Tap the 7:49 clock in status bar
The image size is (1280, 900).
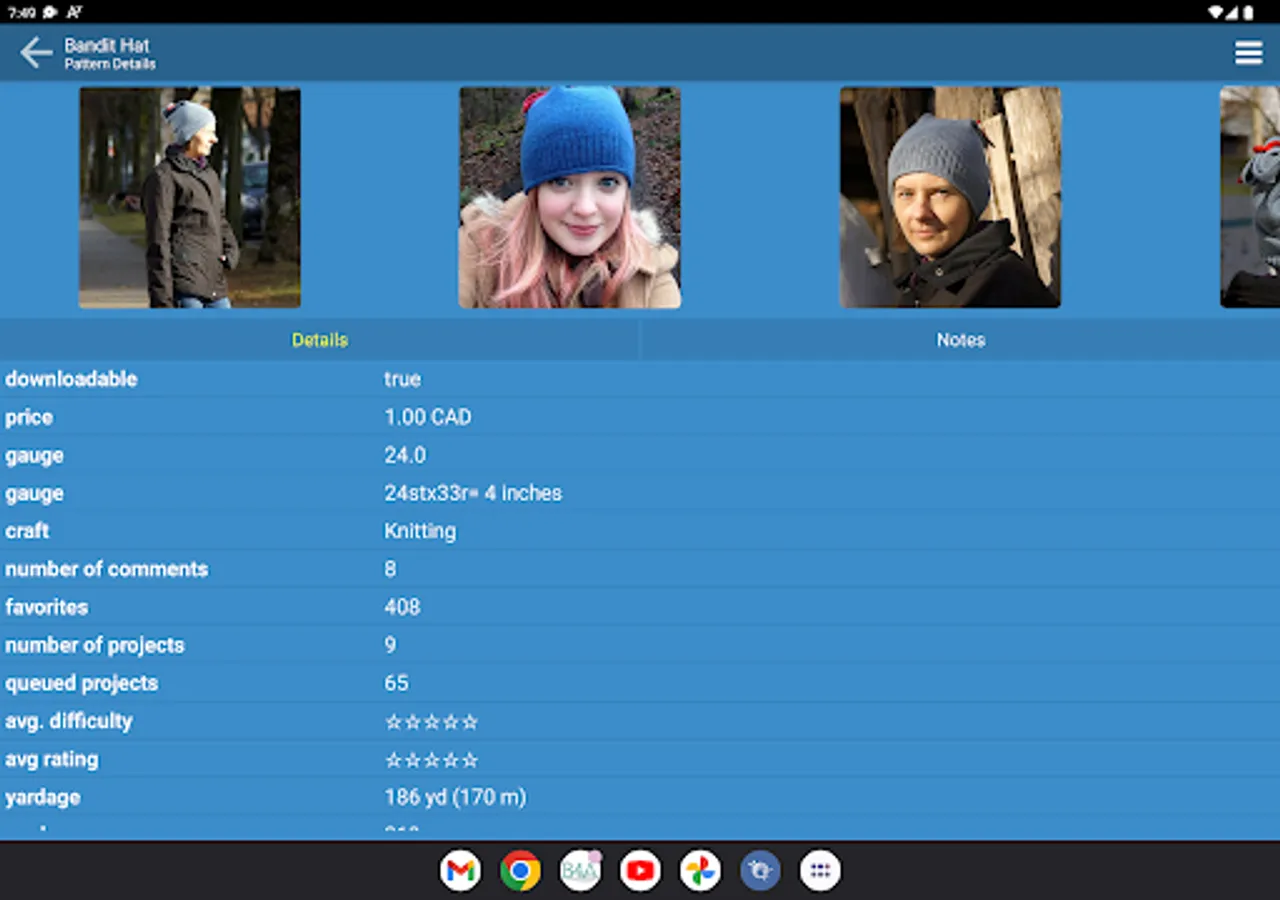pos(21,12)
